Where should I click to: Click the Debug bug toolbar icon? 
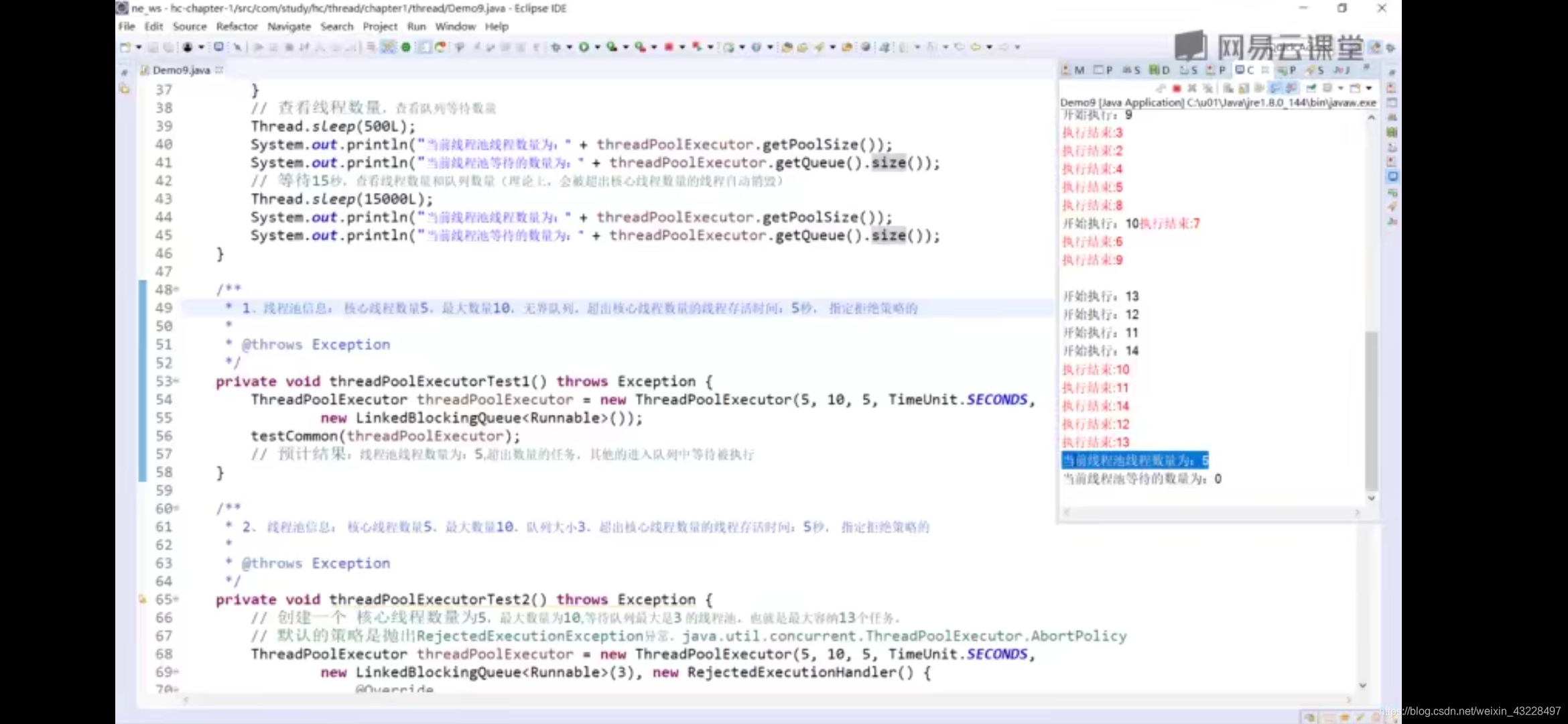point(556,47)
